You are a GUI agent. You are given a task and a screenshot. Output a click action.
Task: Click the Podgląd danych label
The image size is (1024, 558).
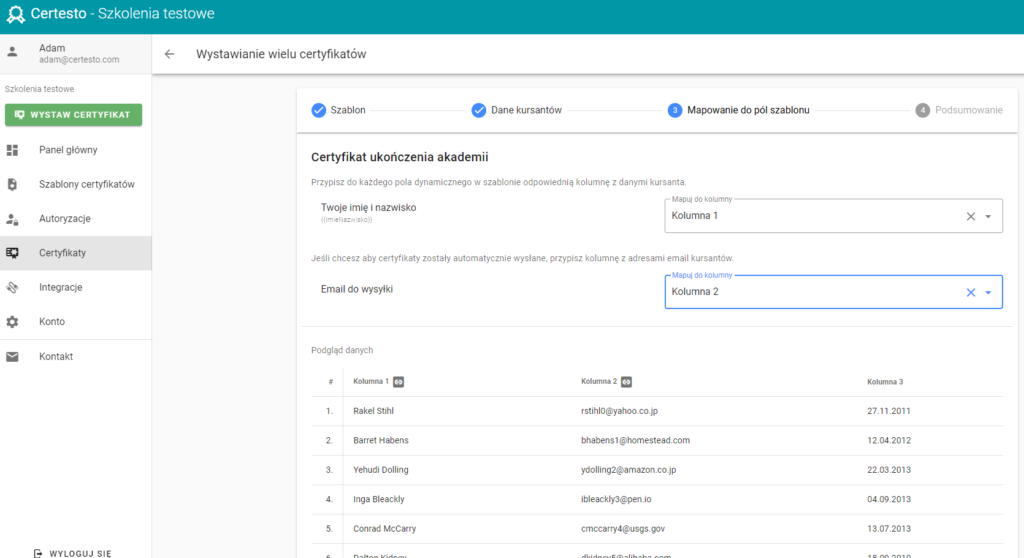(x=342, y=350)
